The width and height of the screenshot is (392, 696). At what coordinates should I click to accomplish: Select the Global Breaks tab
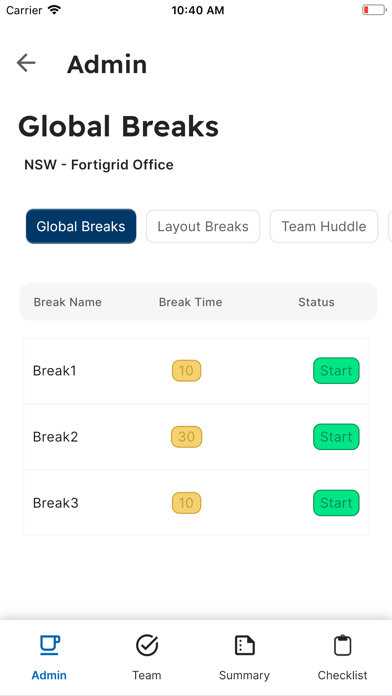[x=81, y=226]
